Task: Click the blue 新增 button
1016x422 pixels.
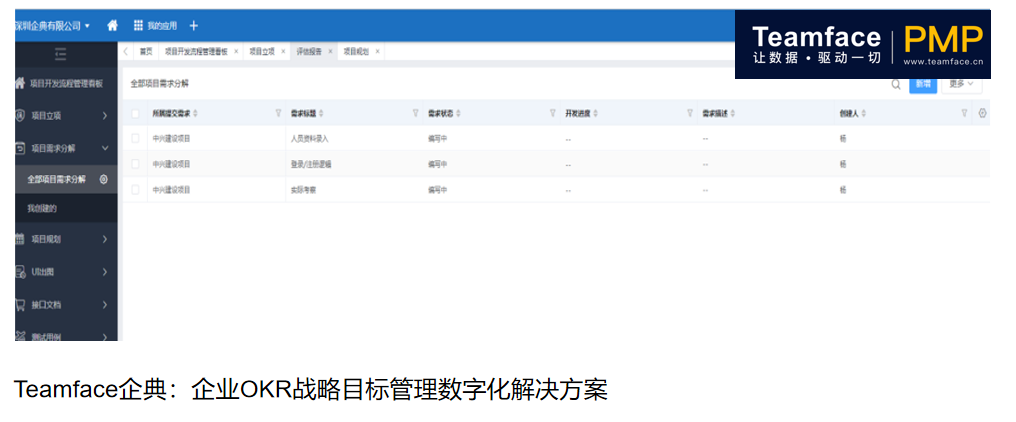Action: (x=923, y=84)
